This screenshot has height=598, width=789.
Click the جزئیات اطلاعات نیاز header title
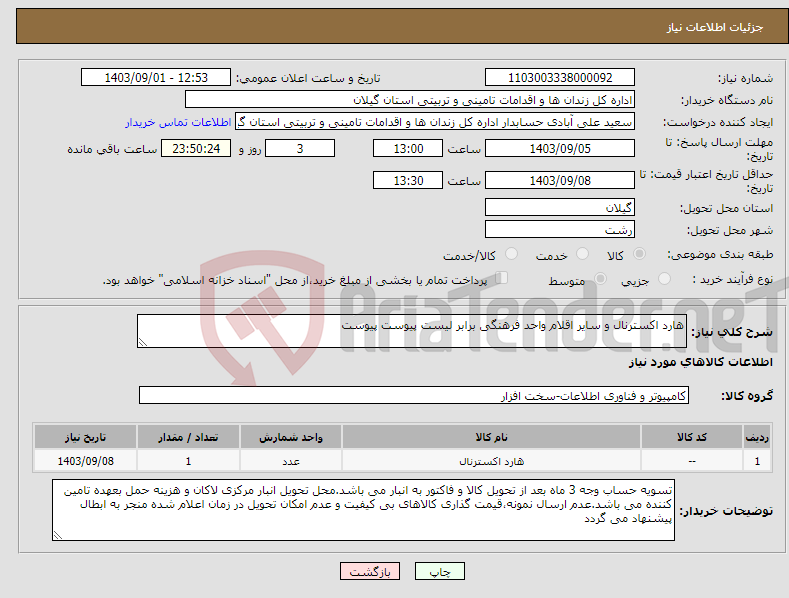(715, 27)
